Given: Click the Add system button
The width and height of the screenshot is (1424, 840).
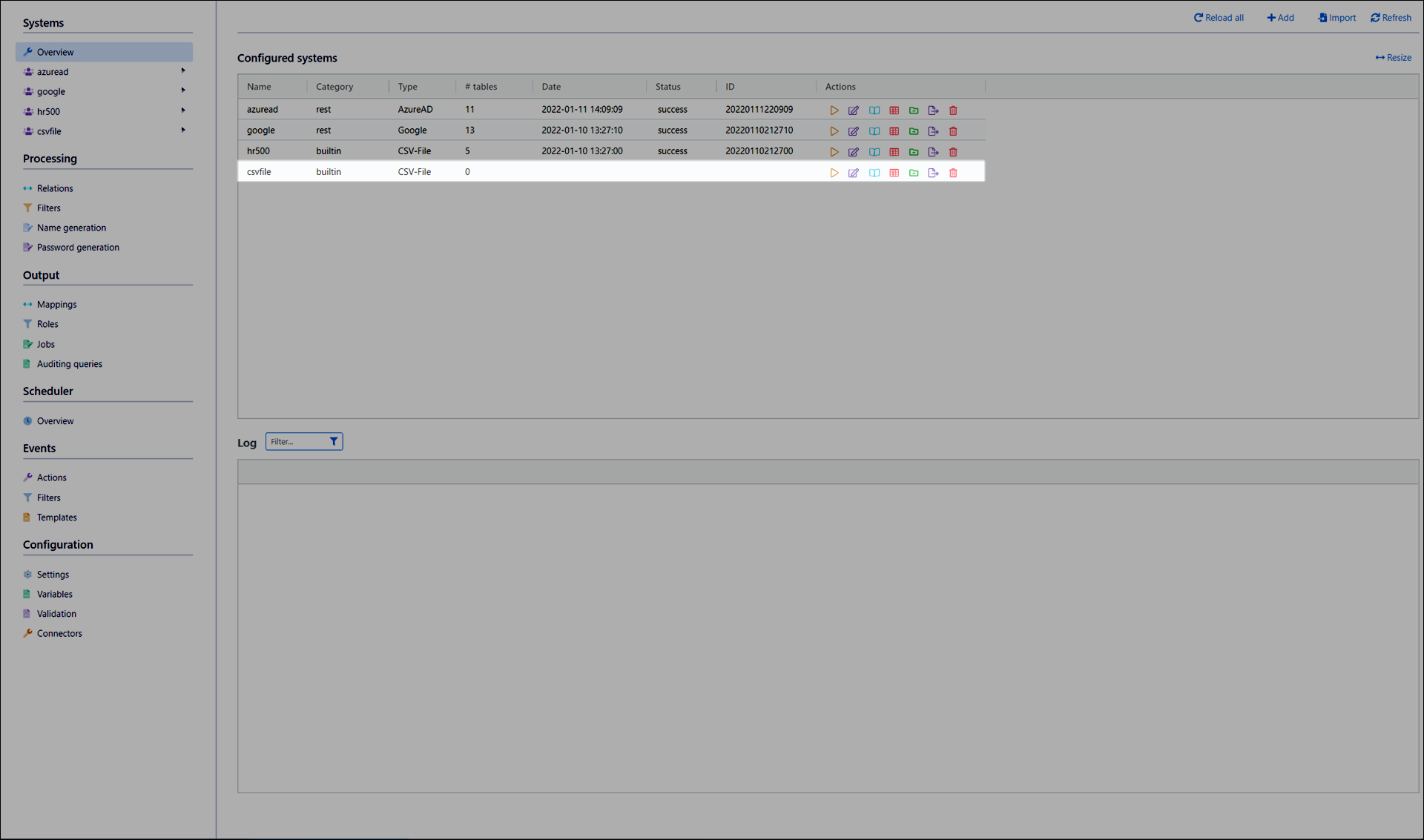Looking at the screenshot, I should 1281,18.
